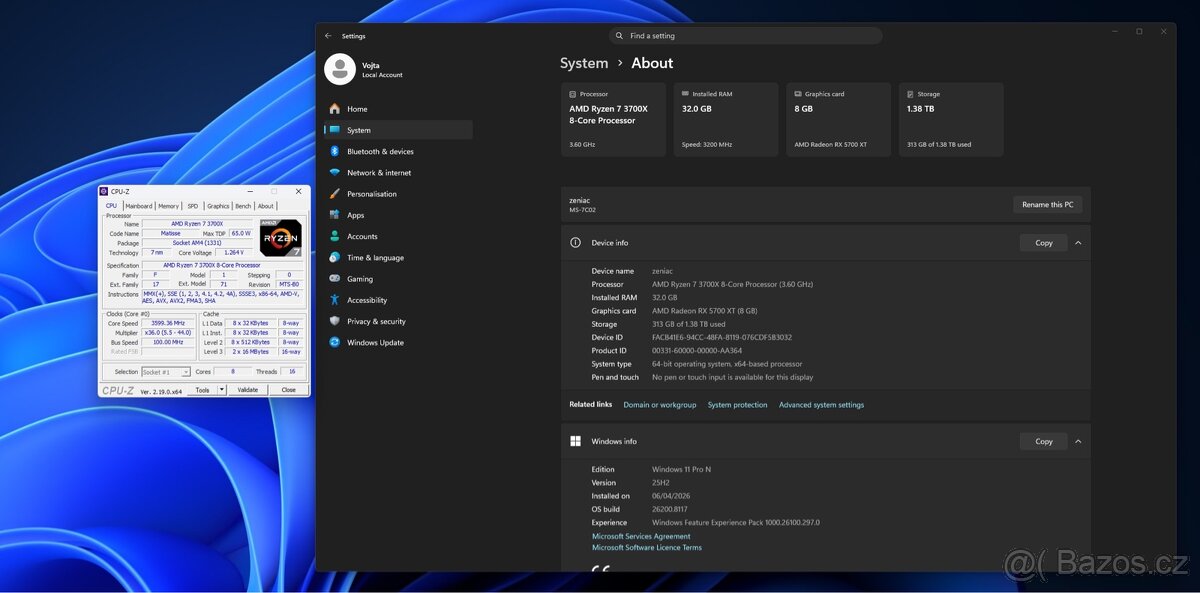Open the Graphics card summary card
This screenshot has height=593, width=1200.
coord(839,119)
